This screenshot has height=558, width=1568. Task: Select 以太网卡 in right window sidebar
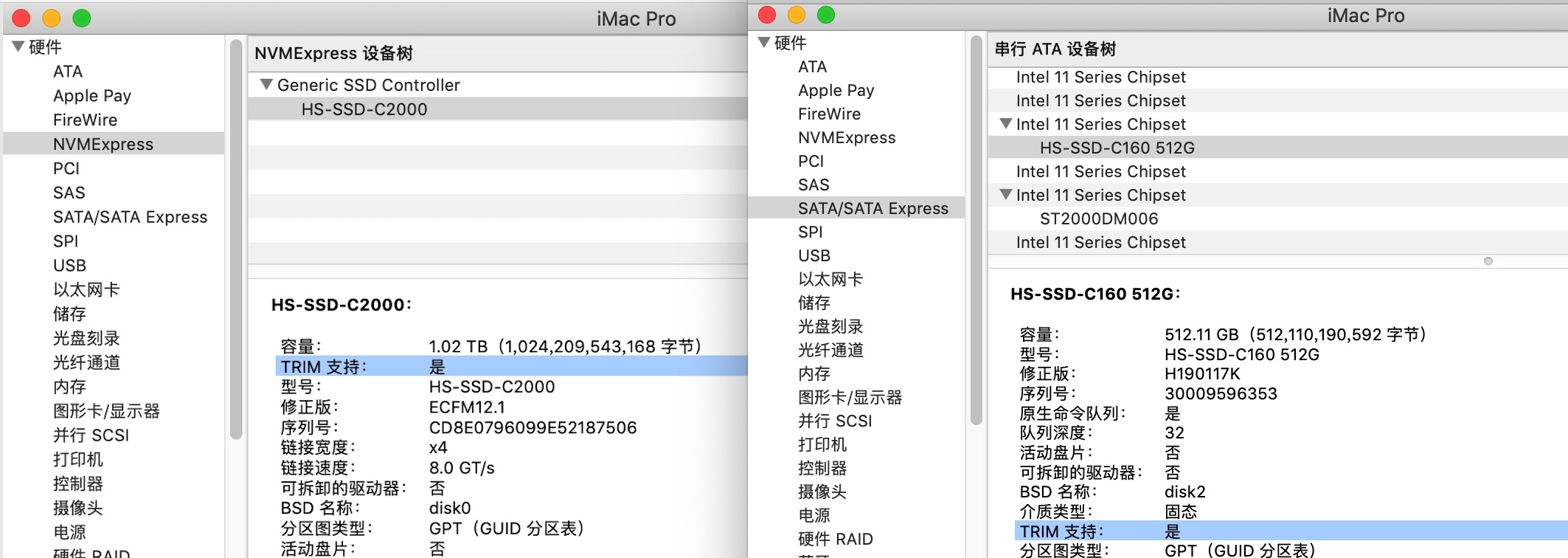[x=830, y=279]
